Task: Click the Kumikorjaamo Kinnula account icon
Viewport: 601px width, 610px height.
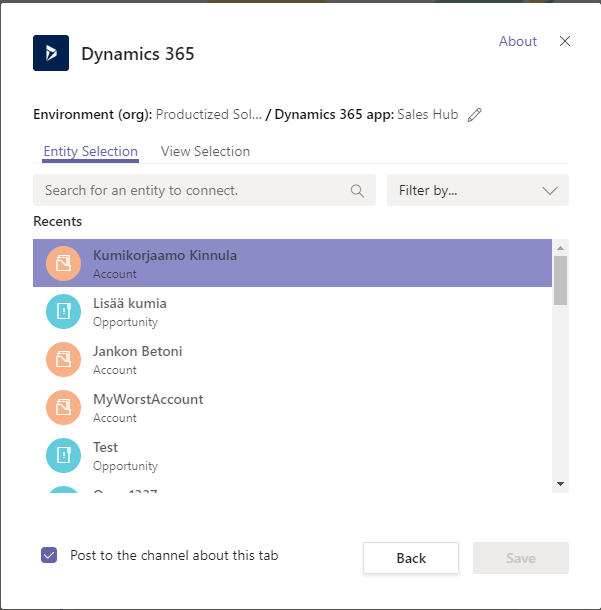Action: tap(63, 263)
